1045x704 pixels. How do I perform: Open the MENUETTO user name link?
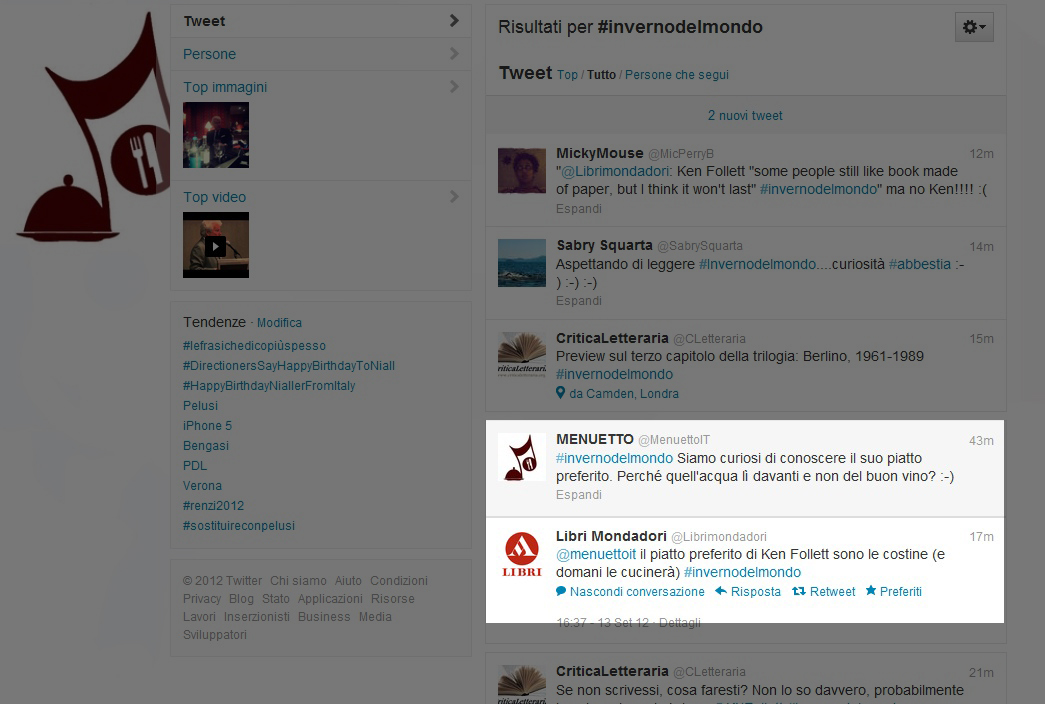(x=594, y=439)
